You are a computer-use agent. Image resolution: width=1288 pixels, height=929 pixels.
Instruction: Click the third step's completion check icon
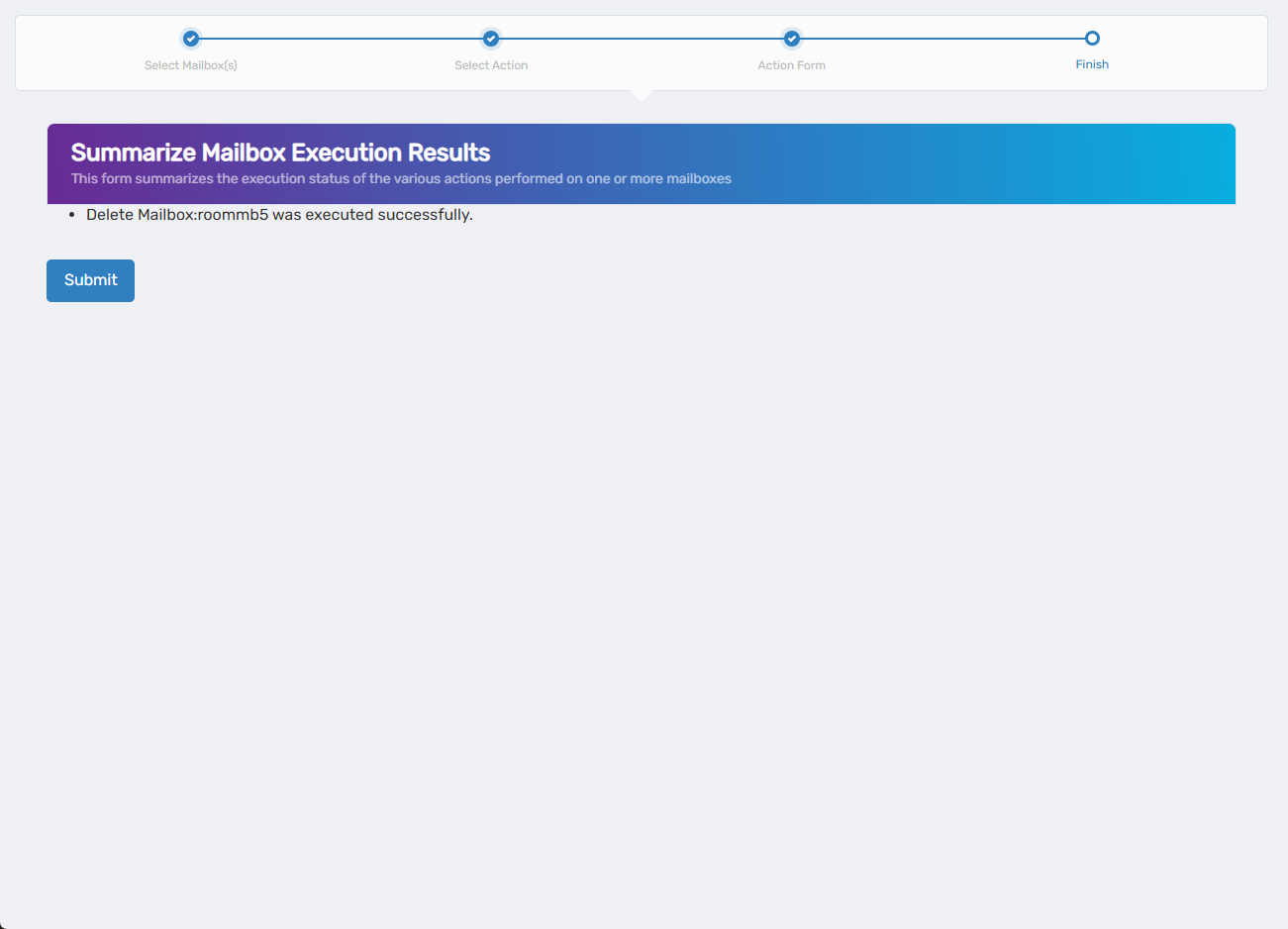(x=791, y=39)
